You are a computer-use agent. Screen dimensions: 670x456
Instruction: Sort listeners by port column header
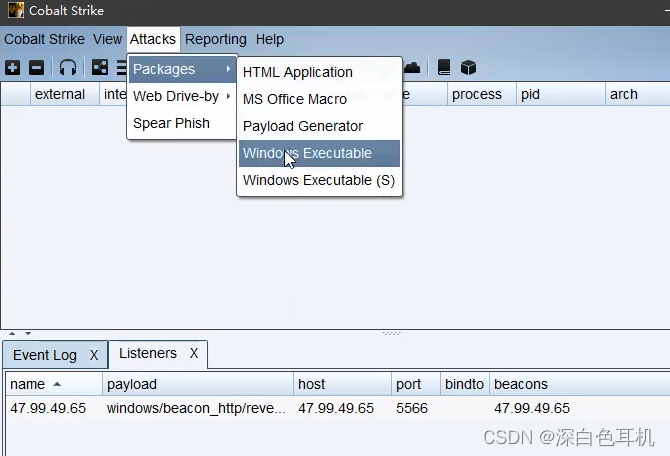pyautogui.click(x=416, y=384)
